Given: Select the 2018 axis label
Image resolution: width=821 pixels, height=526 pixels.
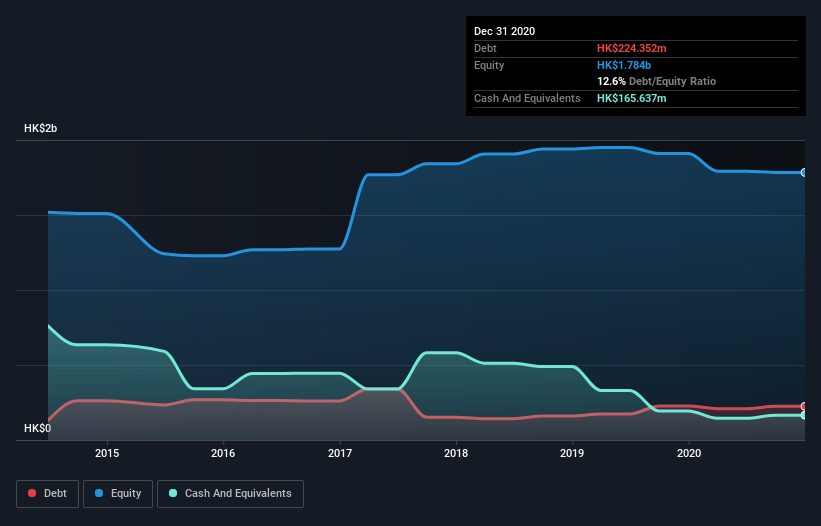Looking at the screenshot, I should 456,453.
